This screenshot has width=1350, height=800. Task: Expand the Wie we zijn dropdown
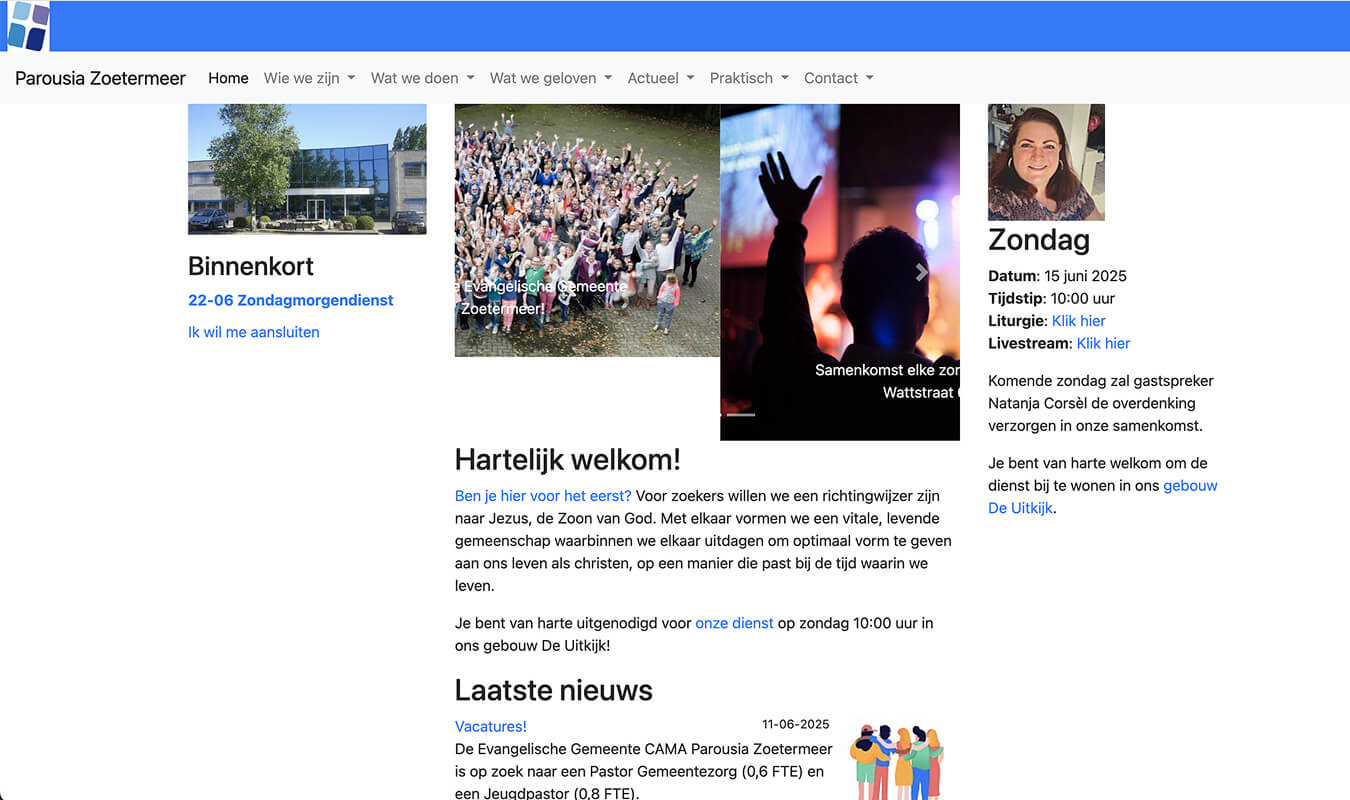(x=309, y=78)
